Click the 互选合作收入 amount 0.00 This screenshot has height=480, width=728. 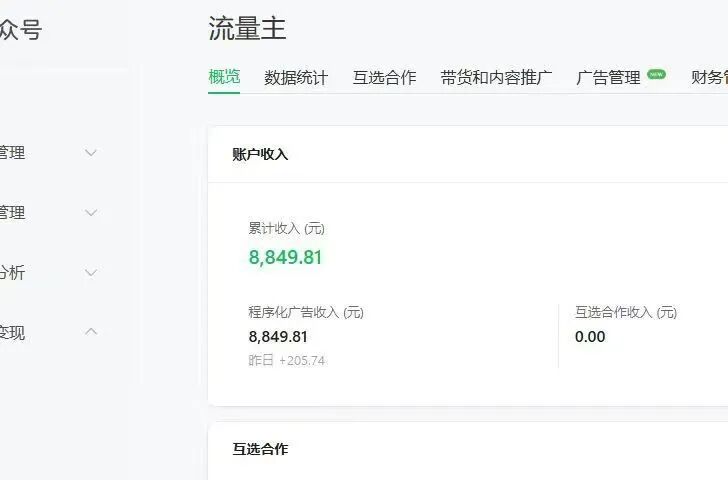coord(590,336)
